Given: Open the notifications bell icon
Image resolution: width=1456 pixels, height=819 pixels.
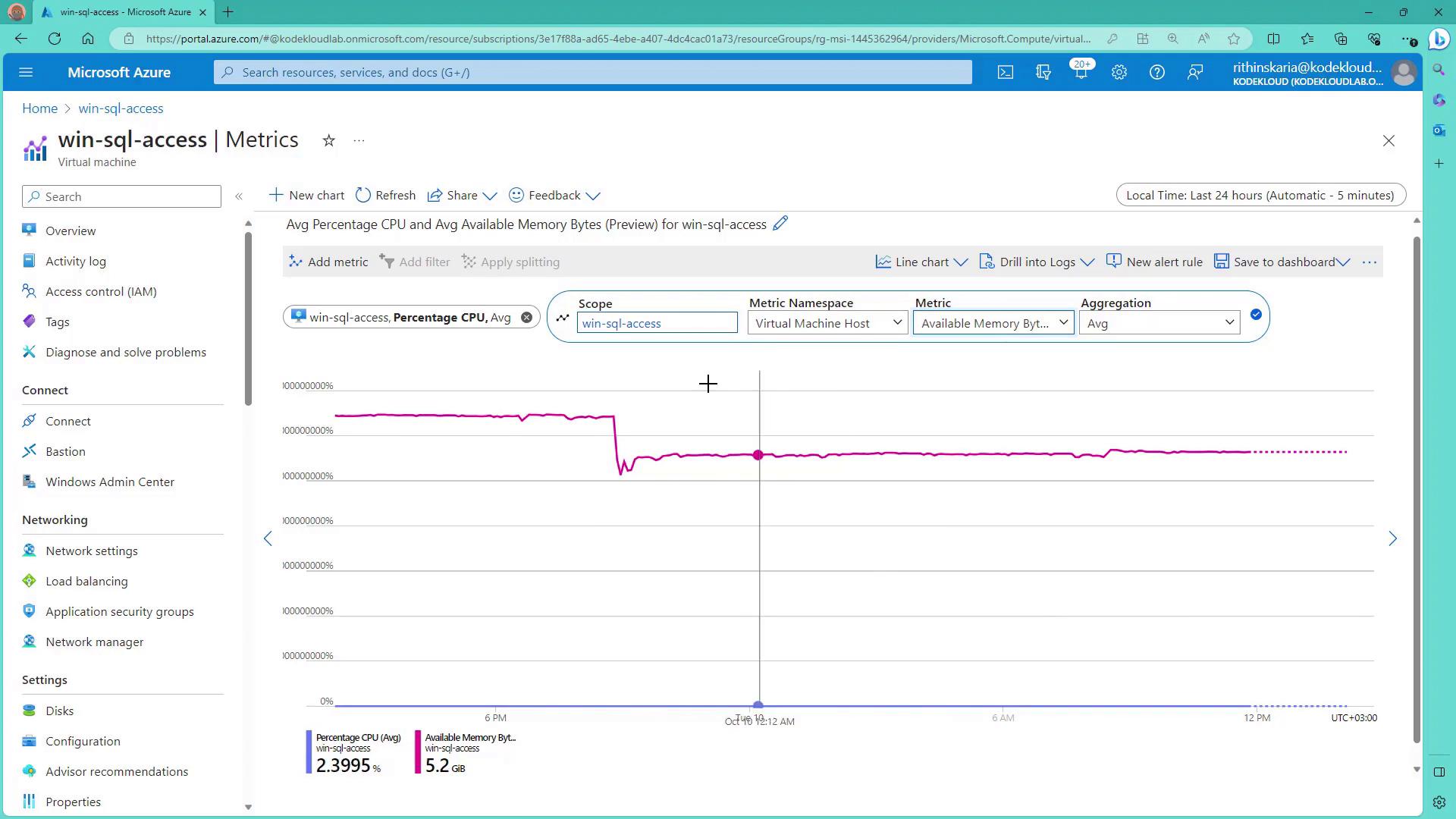Looking at the screenshot, I should 1081,73.
